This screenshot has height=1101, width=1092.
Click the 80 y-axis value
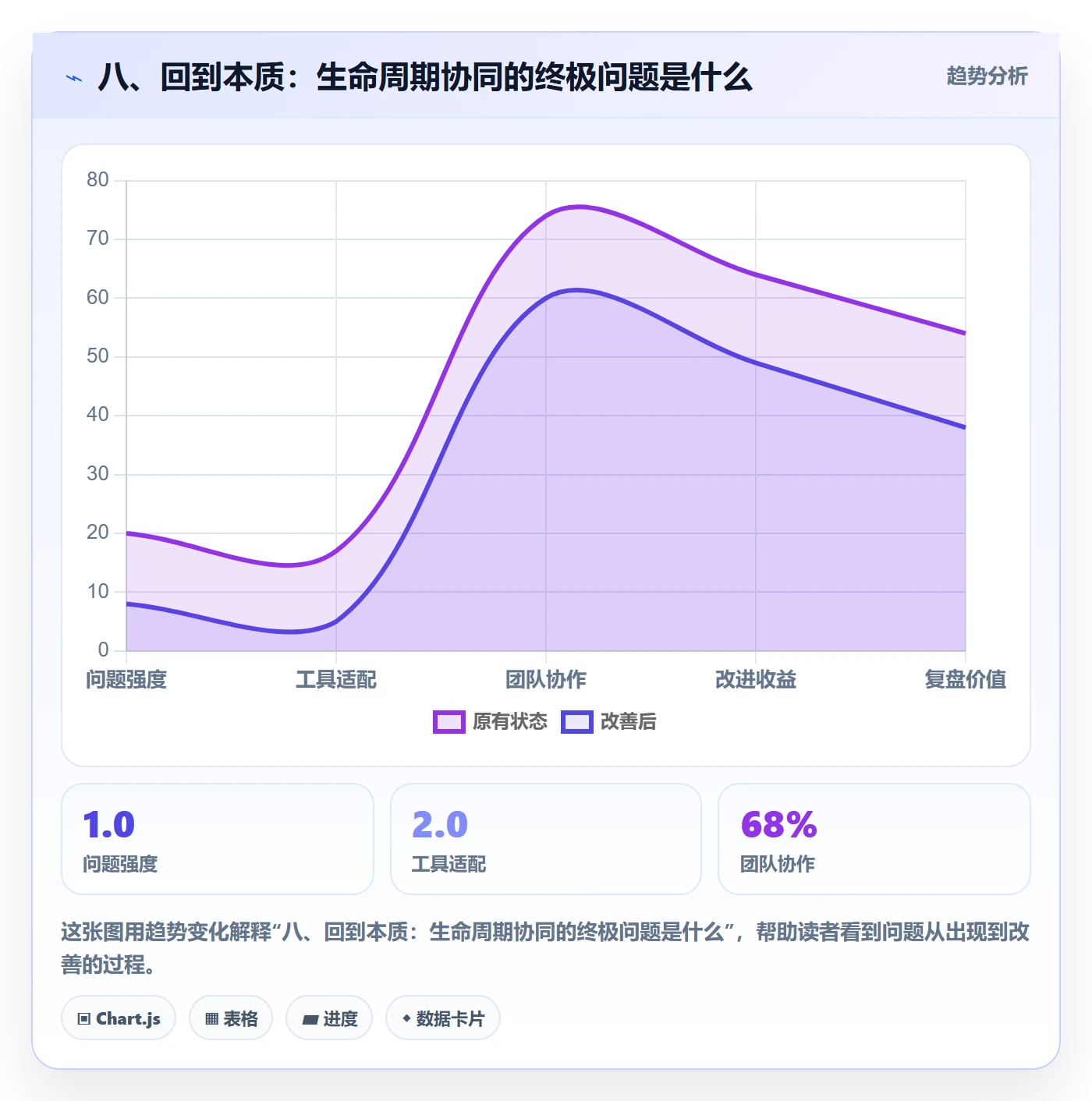[98, 180]
